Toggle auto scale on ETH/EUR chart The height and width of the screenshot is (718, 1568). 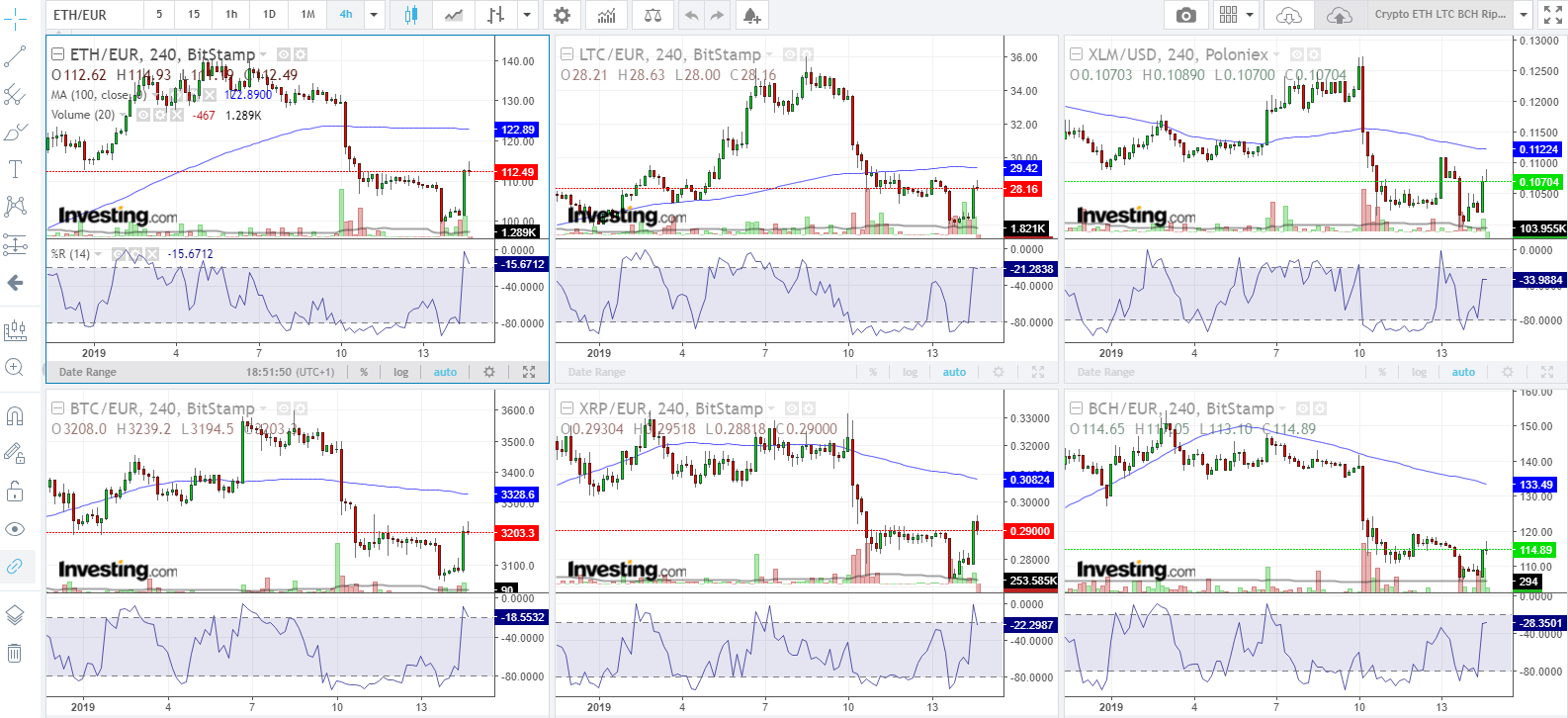point(445,372)
